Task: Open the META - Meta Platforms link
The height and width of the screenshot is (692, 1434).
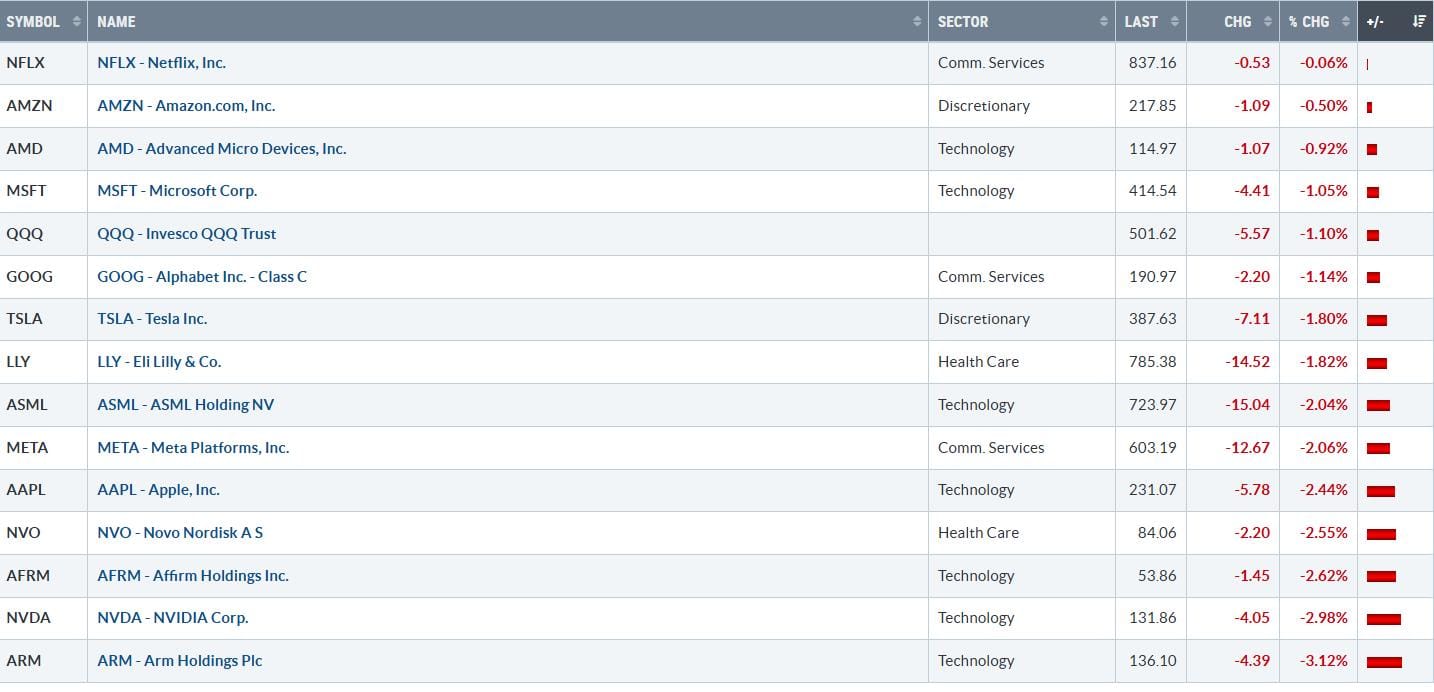Action: pos(193,448)
